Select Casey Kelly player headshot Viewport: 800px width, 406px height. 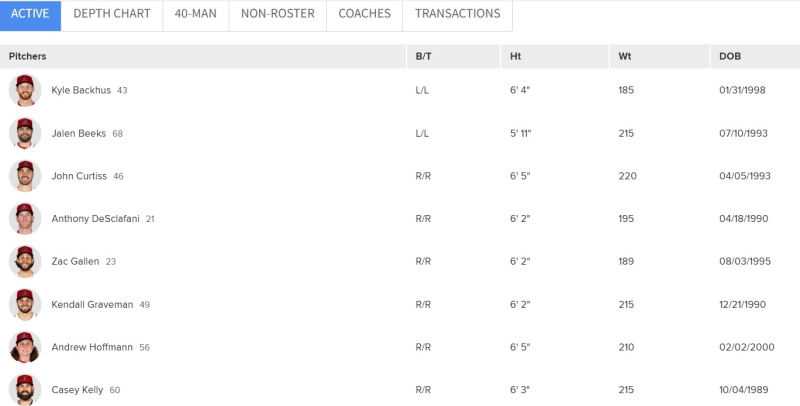point(25,390)
